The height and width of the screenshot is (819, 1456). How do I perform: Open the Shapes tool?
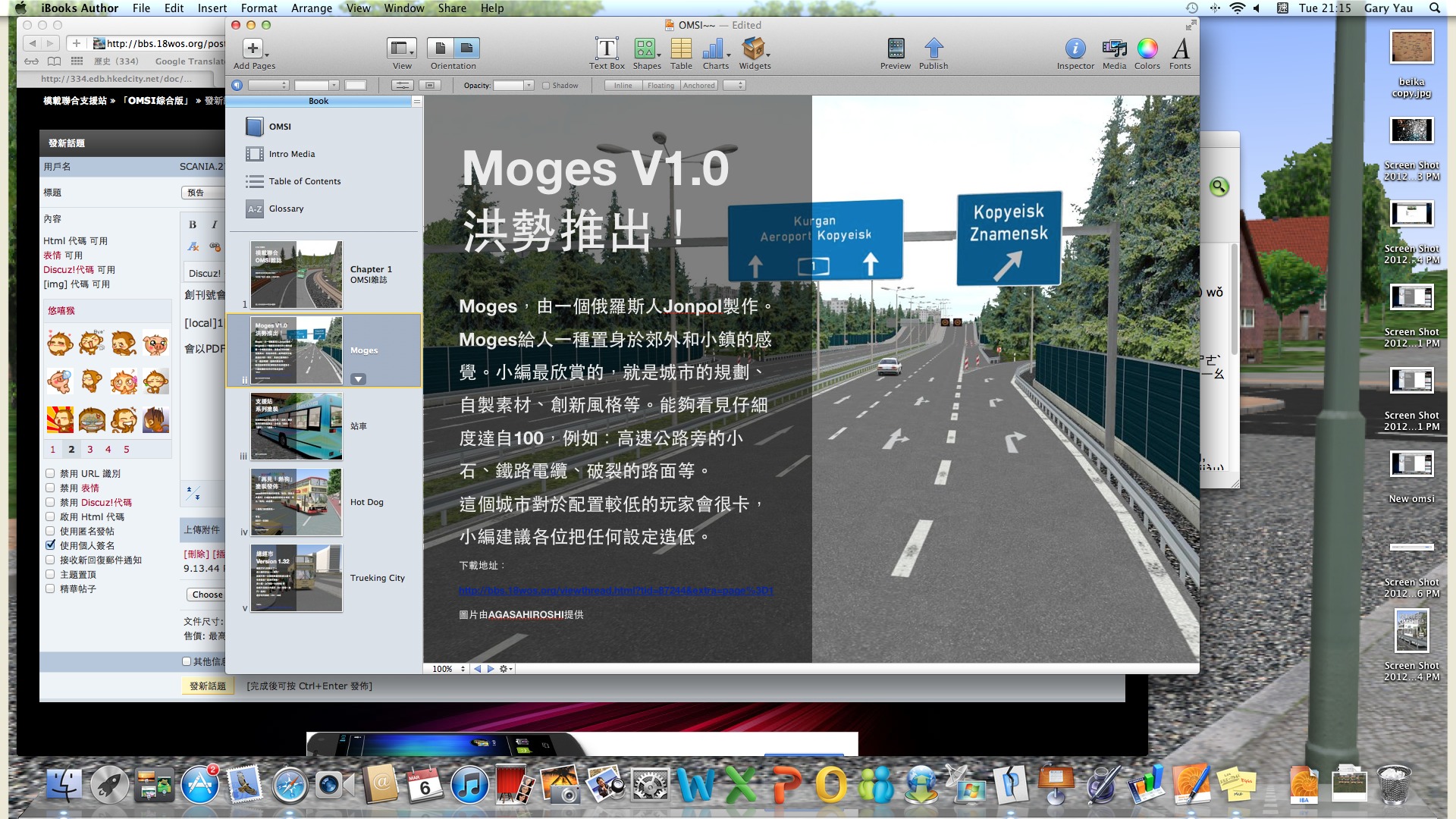pos(645,49)
